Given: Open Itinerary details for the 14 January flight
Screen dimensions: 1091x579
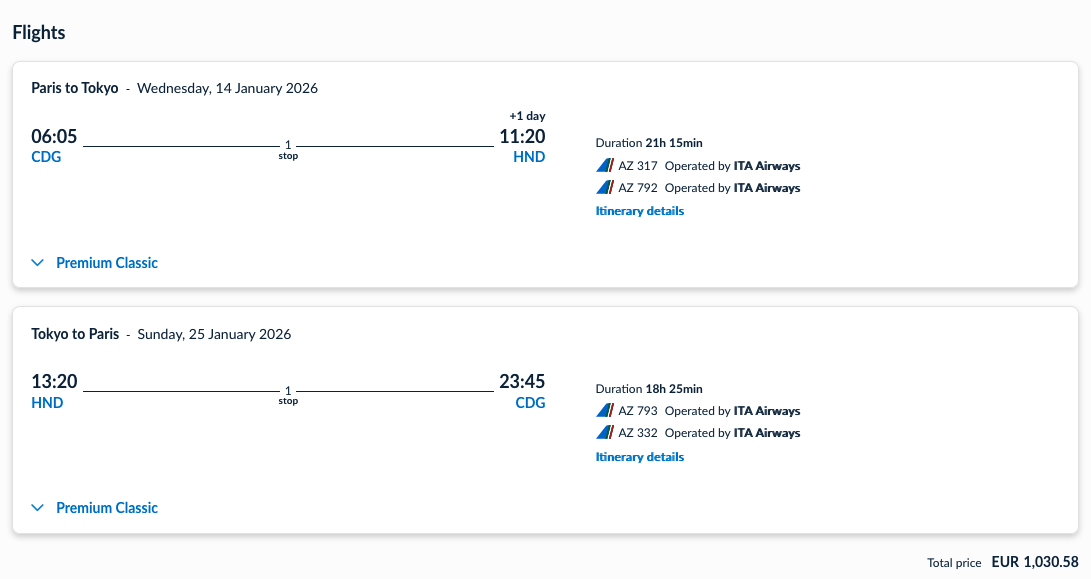Looking at the screenshot, I should tap(640, 211).
